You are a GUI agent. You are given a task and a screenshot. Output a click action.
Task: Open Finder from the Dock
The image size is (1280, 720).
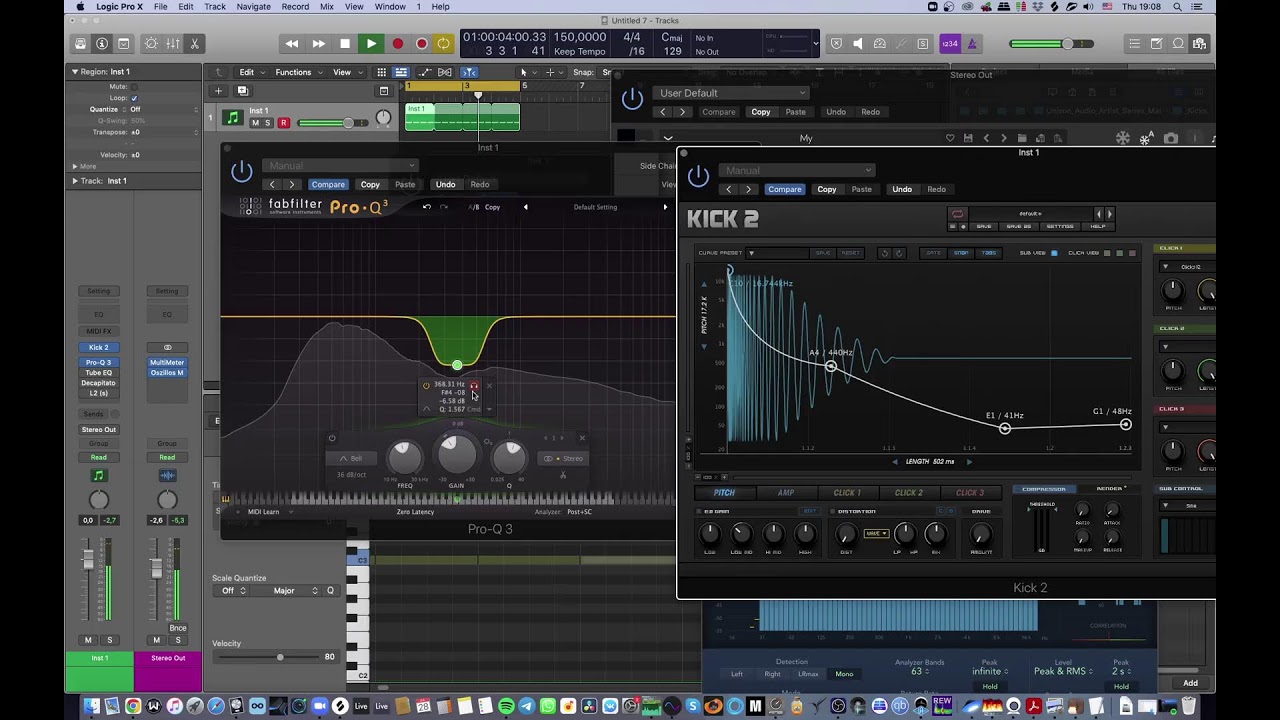tap(92, 706)
